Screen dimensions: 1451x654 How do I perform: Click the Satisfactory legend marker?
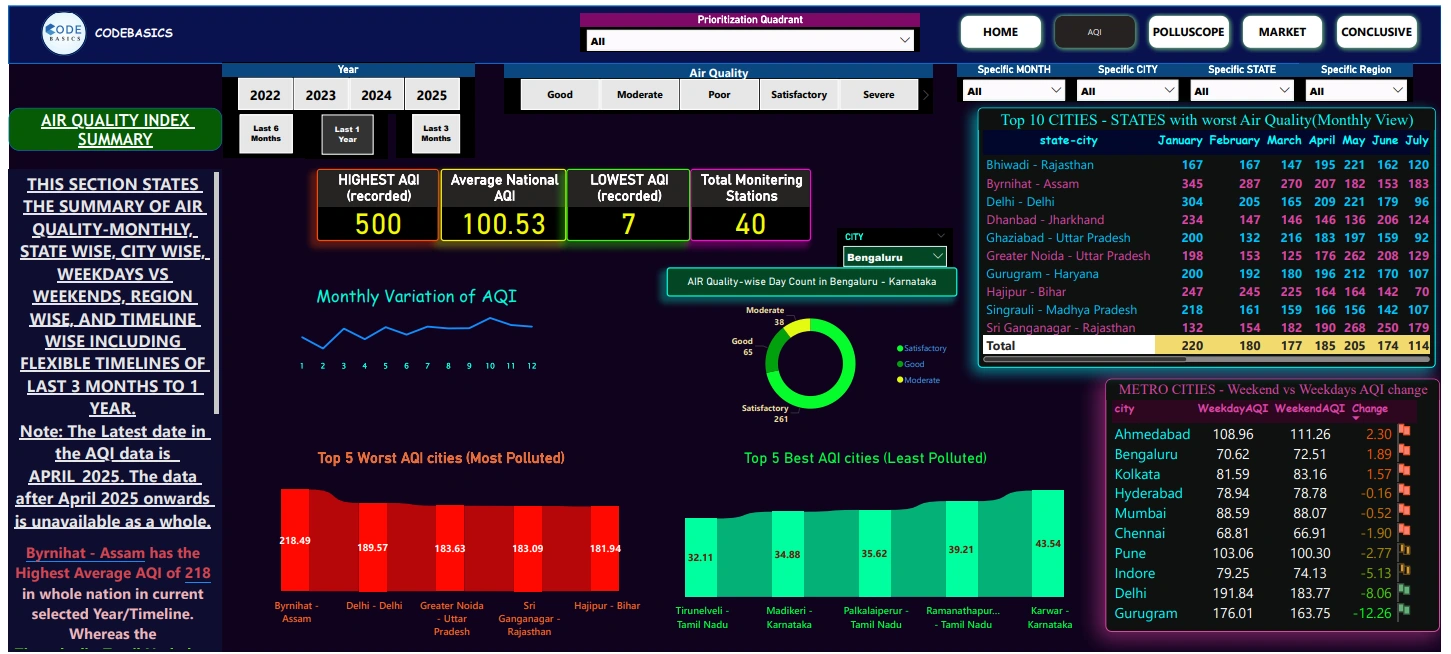click(x=899, y=348)
